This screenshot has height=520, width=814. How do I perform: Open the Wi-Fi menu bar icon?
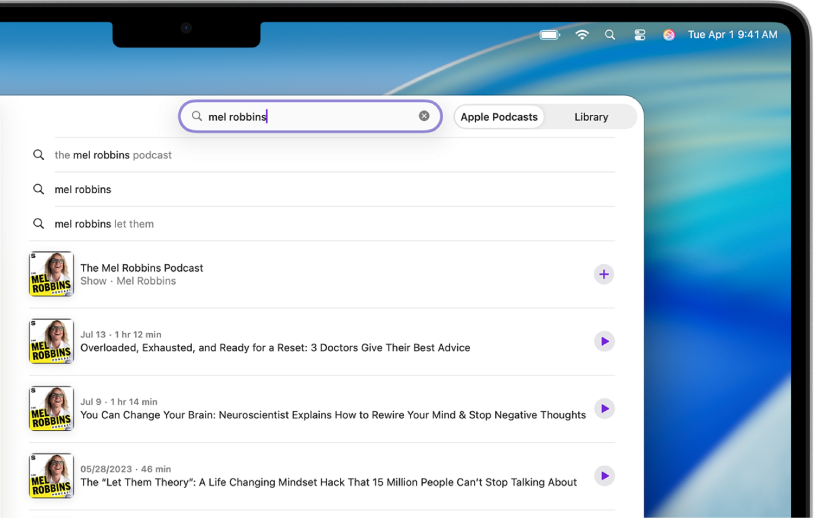coord(582,34)
